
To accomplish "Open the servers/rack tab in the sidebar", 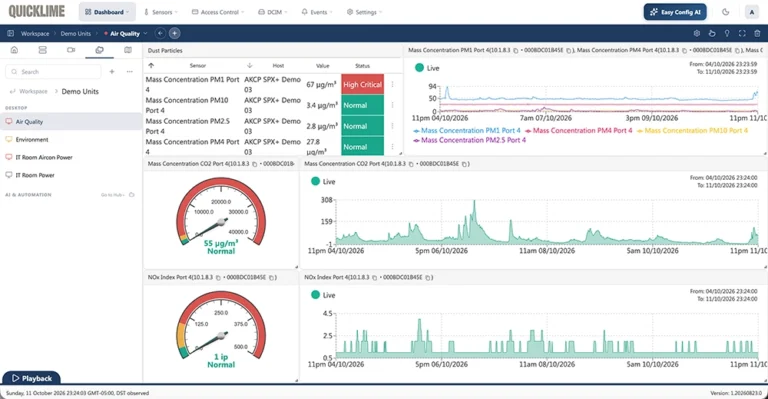I will [x=43, y=50].
